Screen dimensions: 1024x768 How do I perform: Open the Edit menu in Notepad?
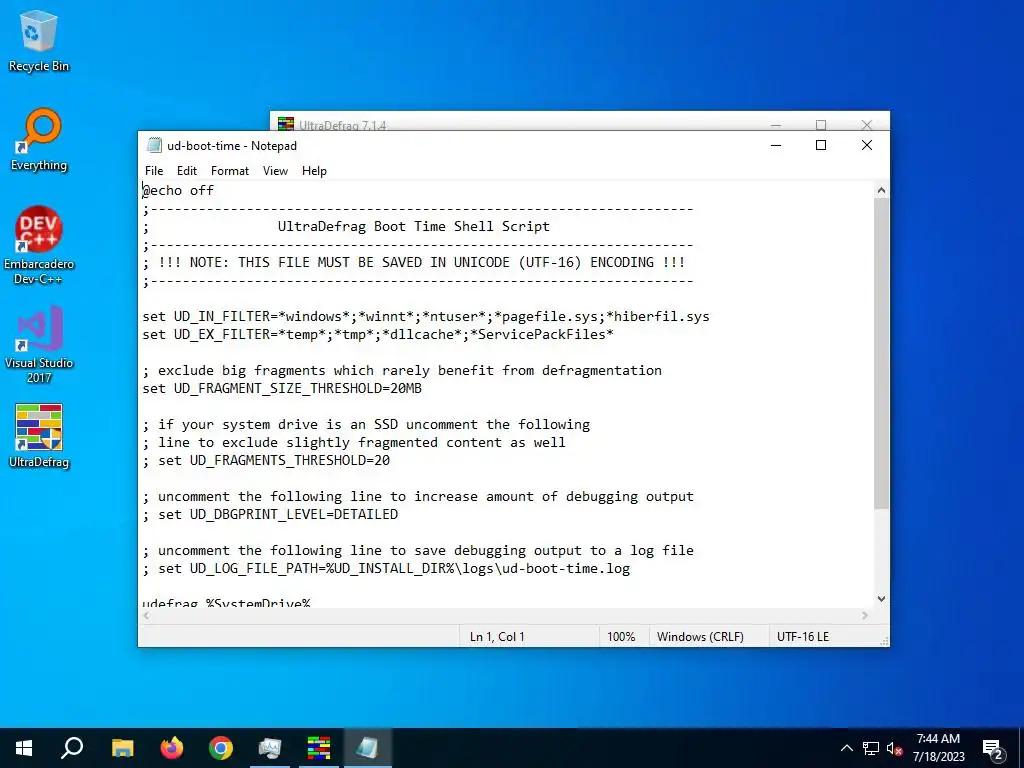pos(187,170)
